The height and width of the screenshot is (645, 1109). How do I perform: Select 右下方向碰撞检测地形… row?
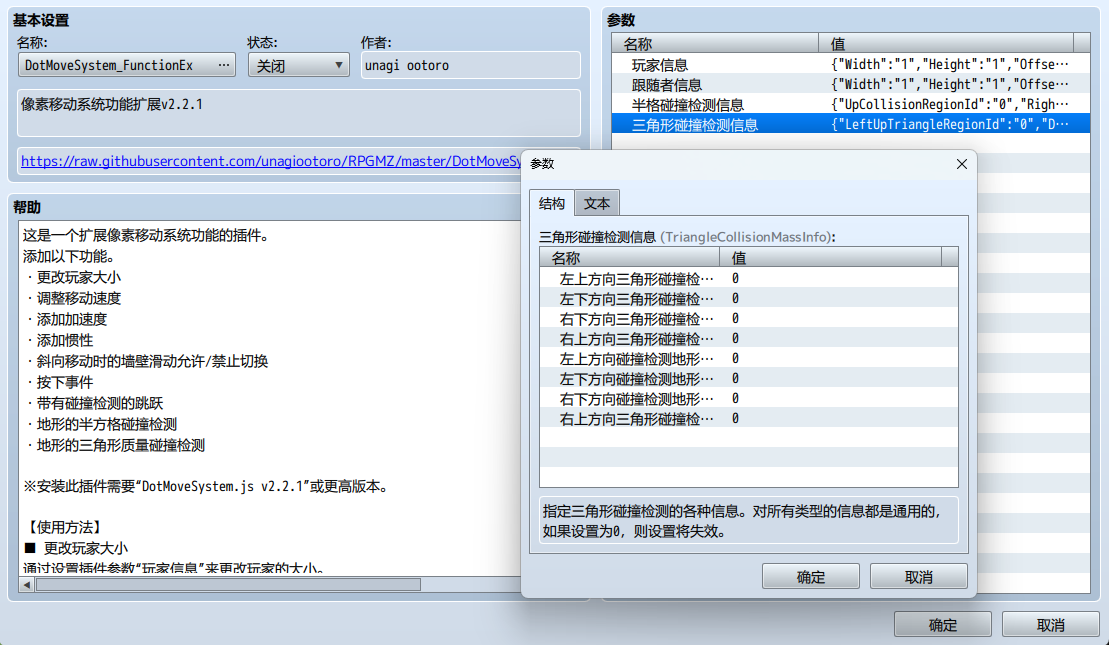[x=748, y=399]
